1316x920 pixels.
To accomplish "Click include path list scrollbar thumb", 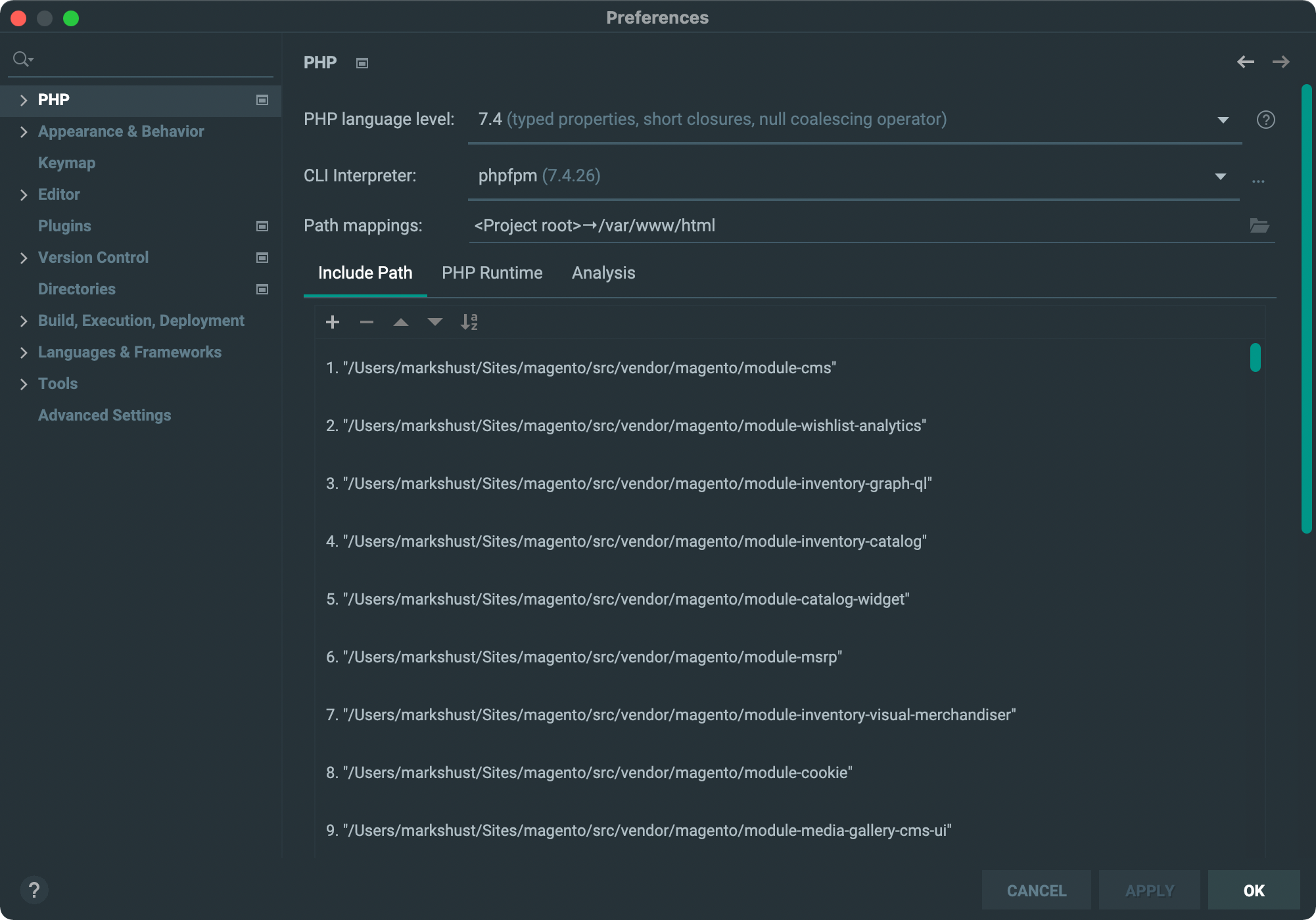I will click(x=1256, y=357).
